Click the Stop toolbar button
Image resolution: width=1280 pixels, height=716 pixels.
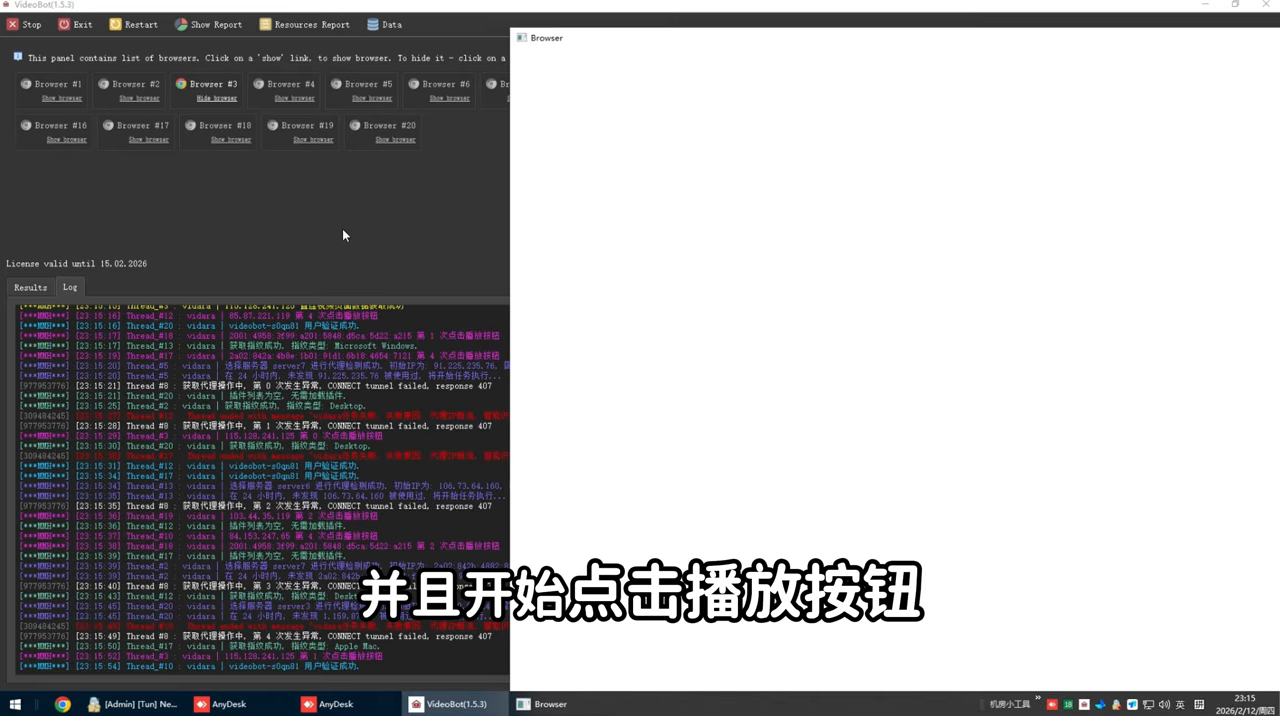(x=24, y=24)
